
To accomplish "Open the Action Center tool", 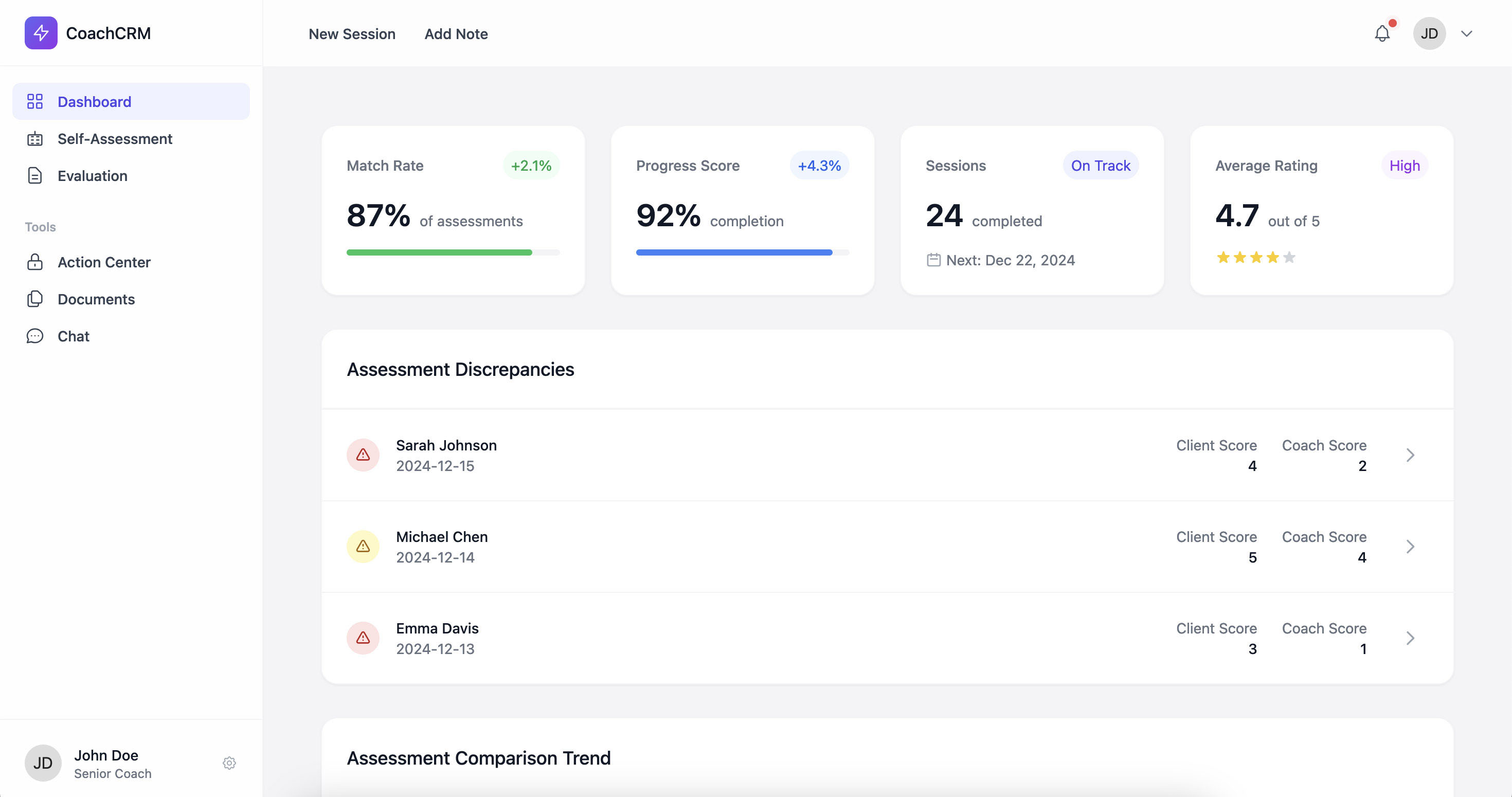I will [104, 262].
